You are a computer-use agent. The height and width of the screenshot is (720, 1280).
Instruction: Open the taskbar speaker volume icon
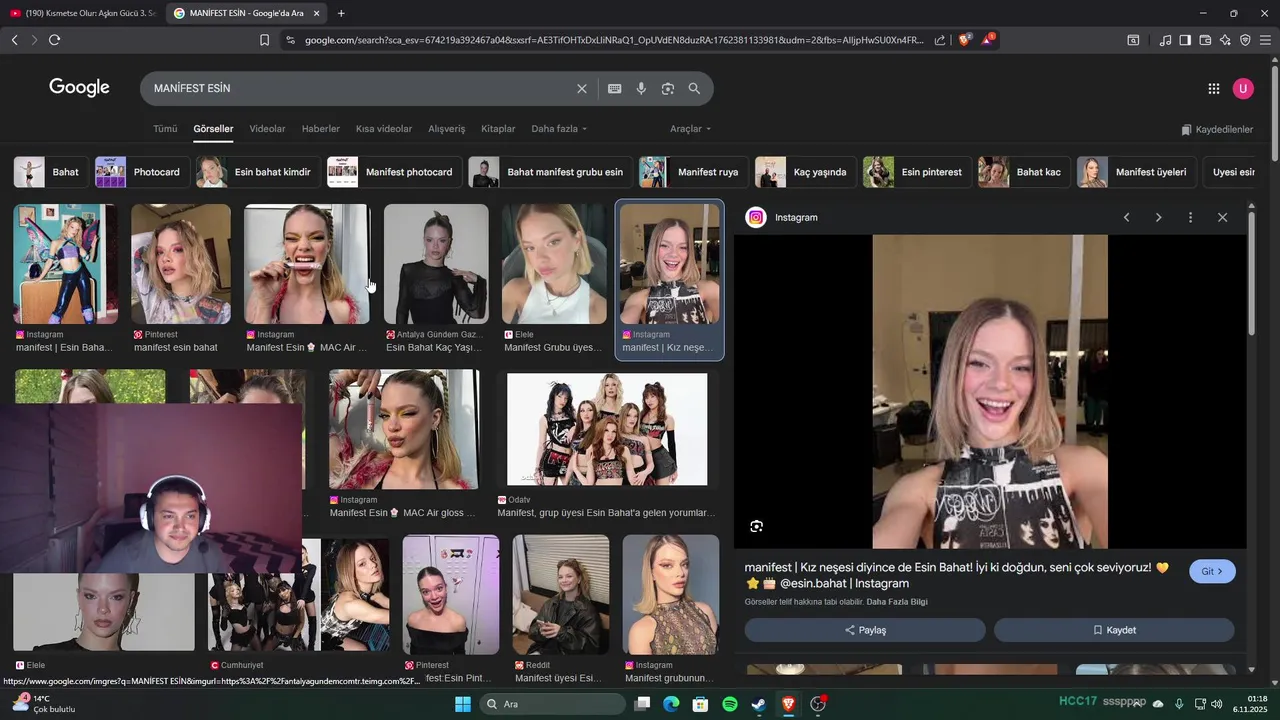point(1217,704)
